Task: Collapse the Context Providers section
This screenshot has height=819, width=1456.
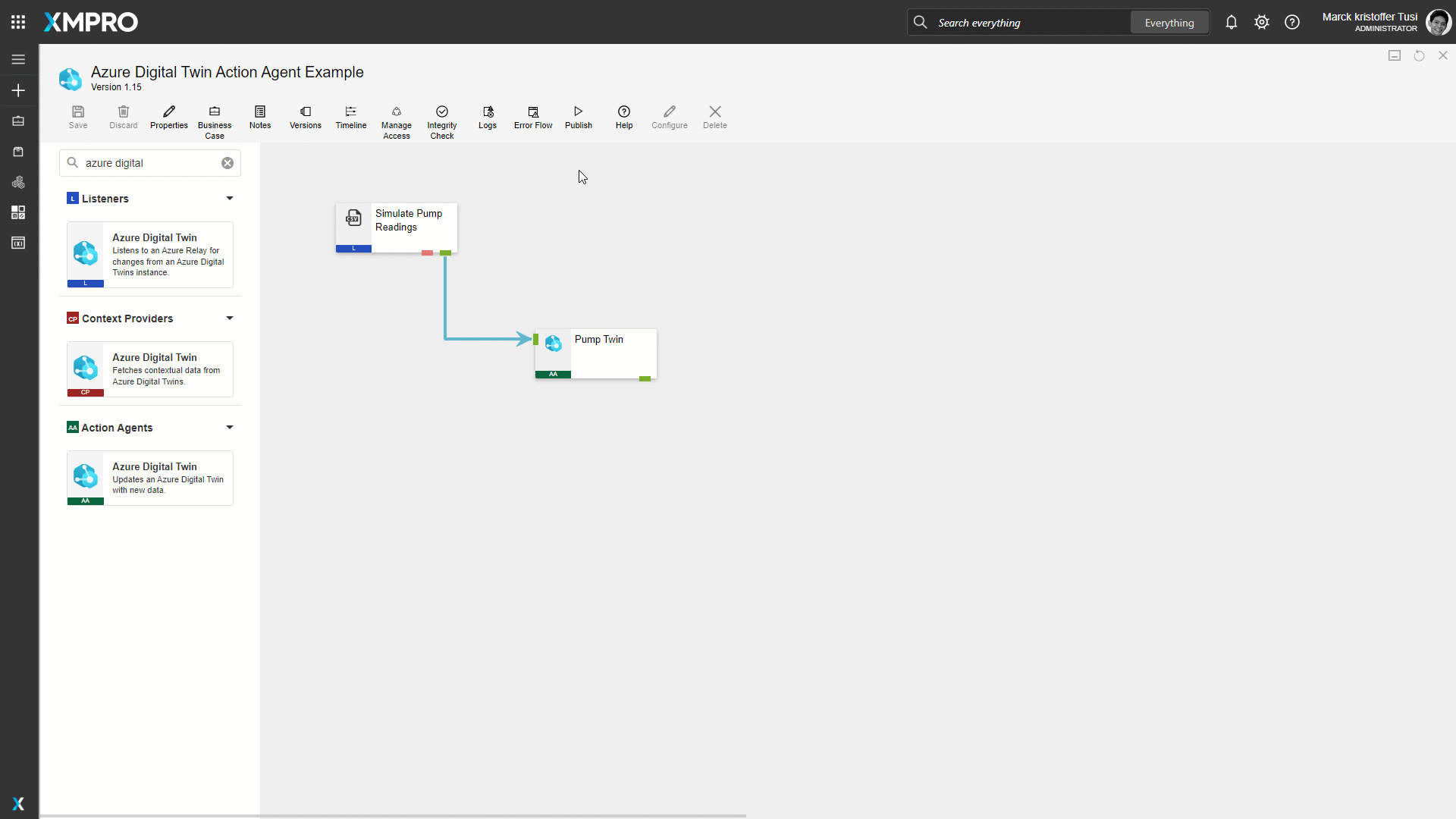Action: [x=229, y=318]
